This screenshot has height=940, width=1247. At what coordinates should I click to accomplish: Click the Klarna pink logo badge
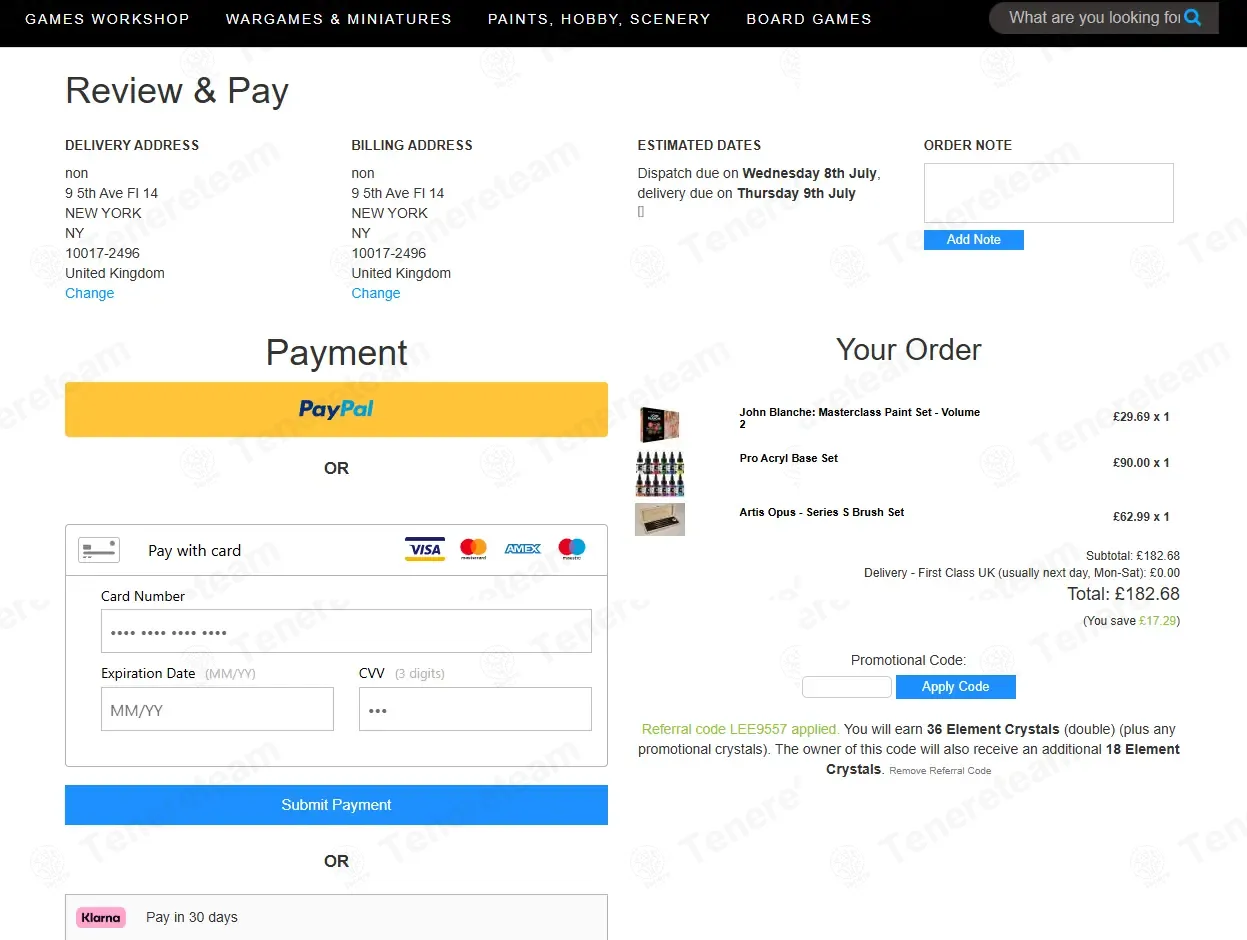tap(101, 917)
